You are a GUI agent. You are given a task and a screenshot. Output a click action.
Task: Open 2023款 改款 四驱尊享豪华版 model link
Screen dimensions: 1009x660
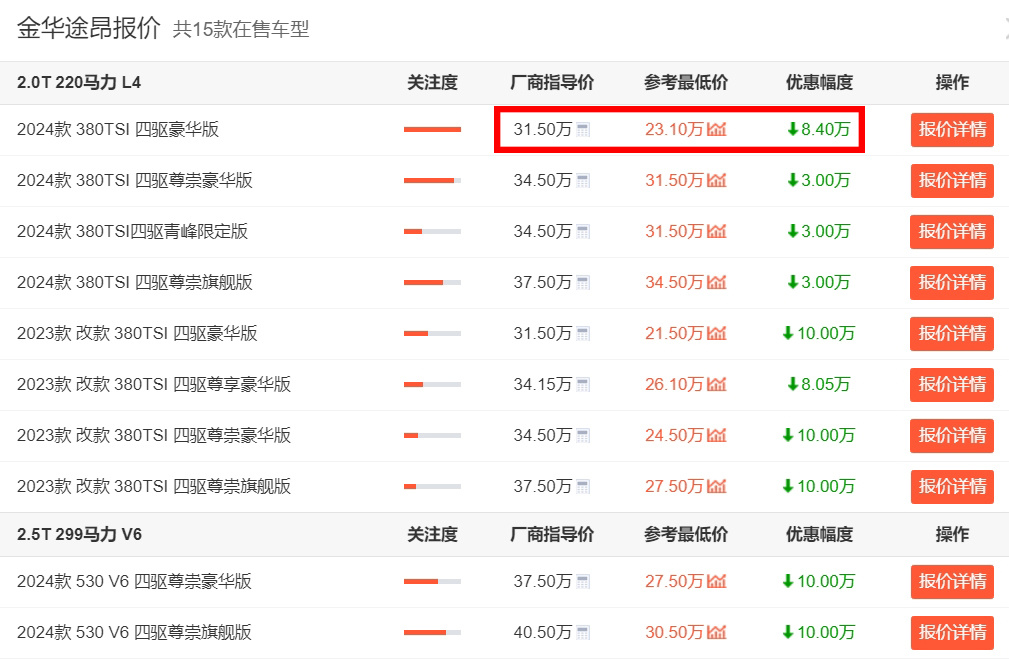154,384
